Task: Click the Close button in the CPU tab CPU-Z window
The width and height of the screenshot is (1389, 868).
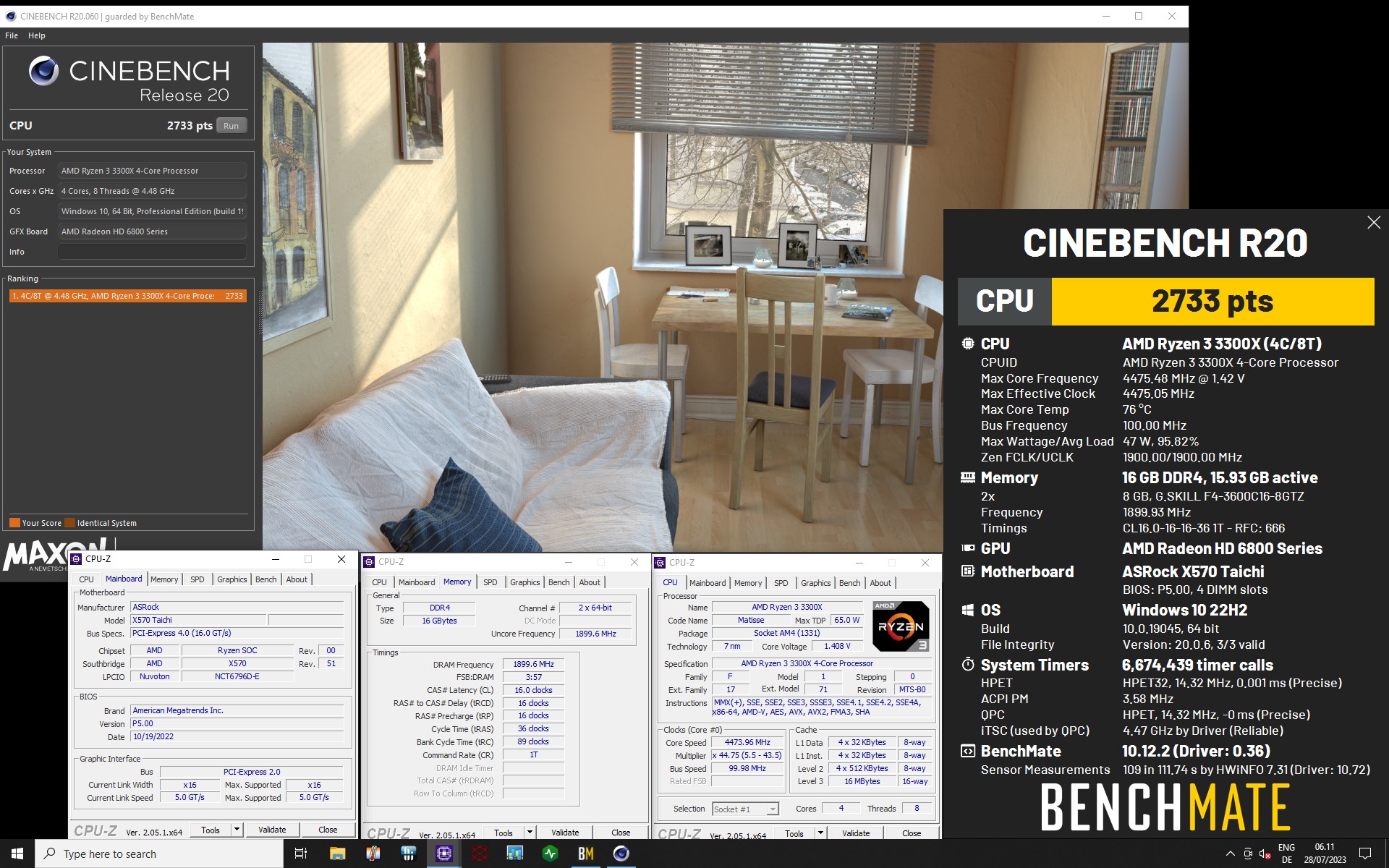Action: (x=912, y=833)
